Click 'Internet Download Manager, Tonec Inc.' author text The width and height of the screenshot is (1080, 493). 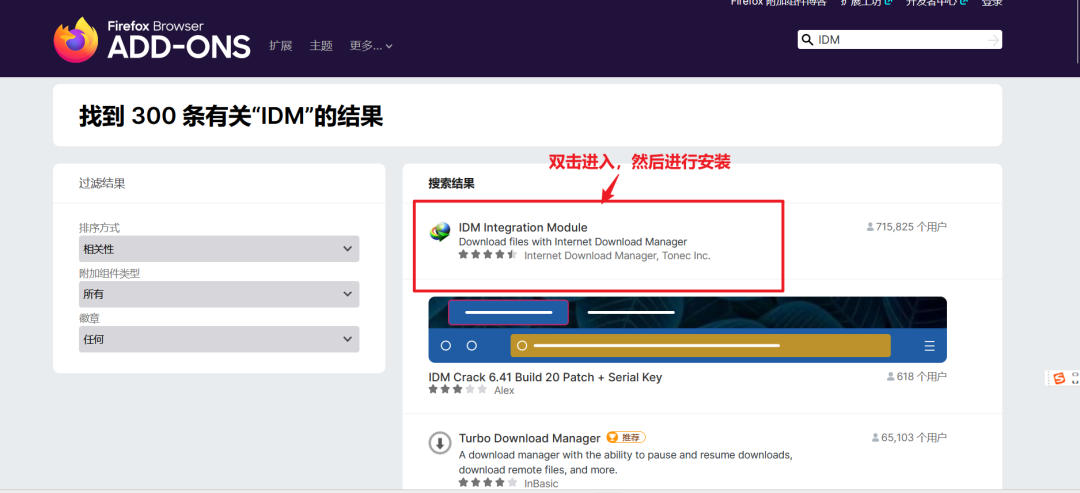tap(617, 255)
